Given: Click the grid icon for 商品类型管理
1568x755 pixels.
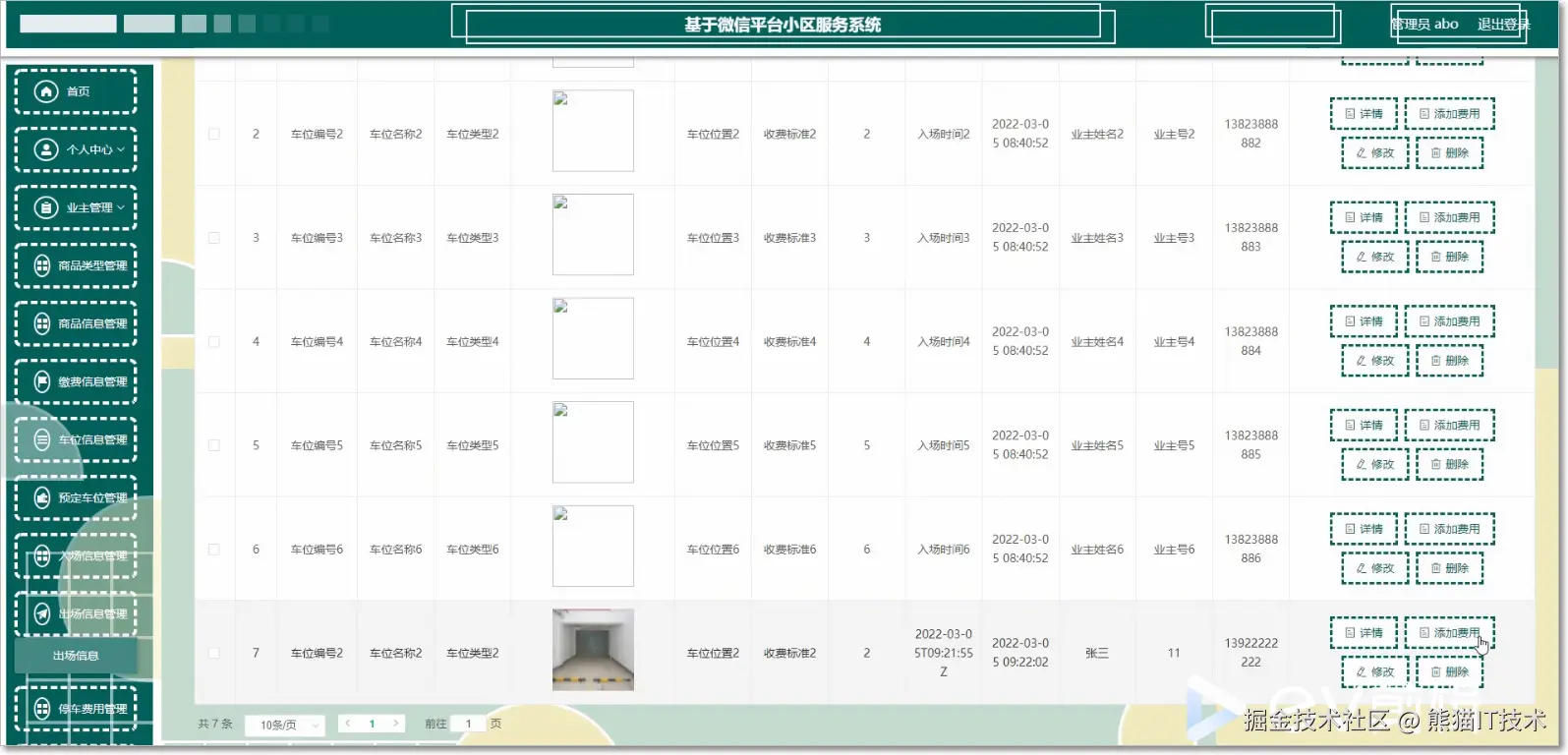Looking at the screenshot, I should 42,265.
